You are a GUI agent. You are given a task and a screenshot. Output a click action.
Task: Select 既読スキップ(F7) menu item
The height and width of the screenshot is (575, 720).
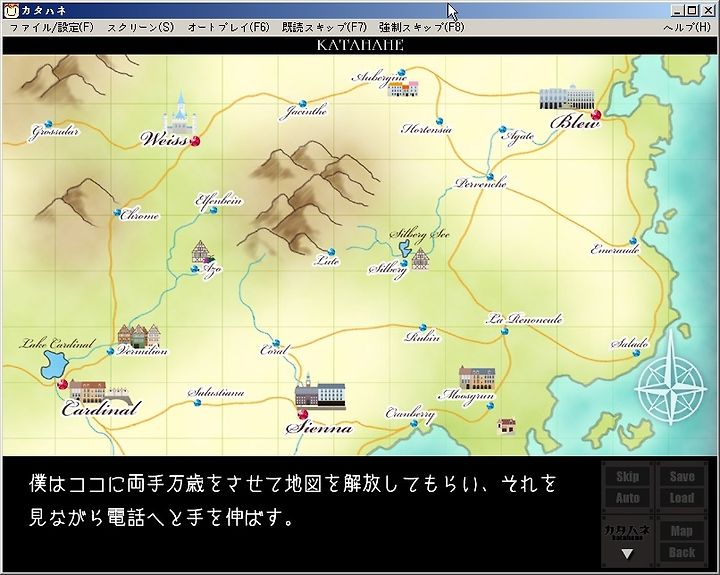[324, 28]
